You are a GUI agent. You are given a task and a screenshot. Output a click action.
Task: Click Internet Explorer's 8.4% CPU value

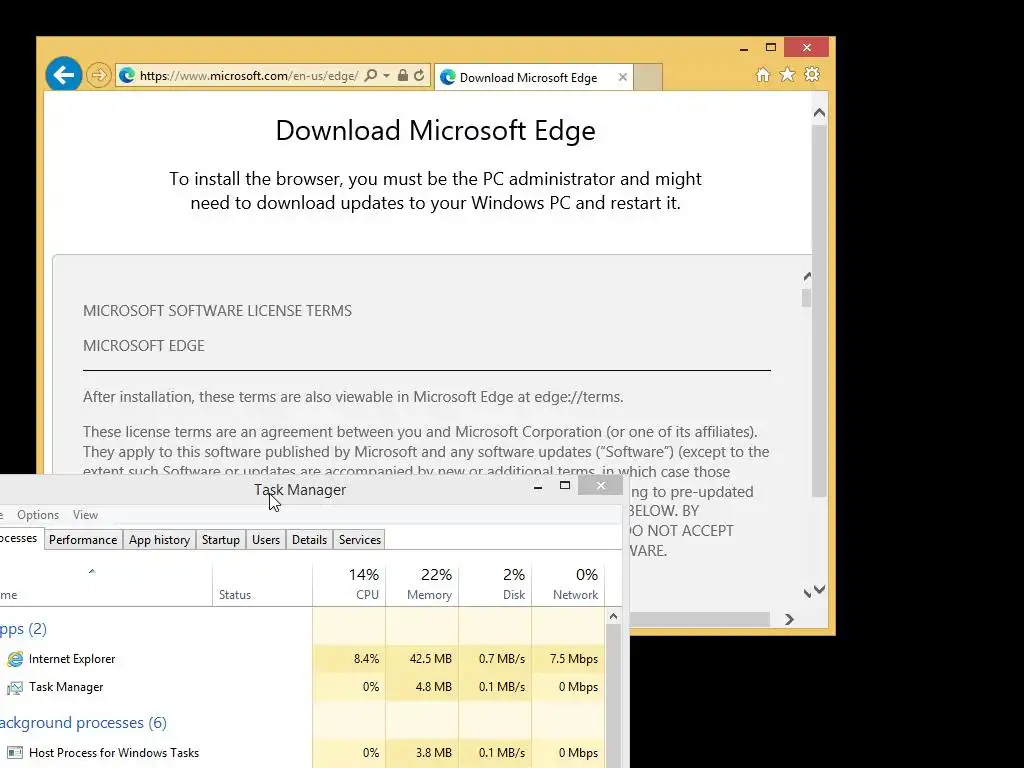click(366, 659)
